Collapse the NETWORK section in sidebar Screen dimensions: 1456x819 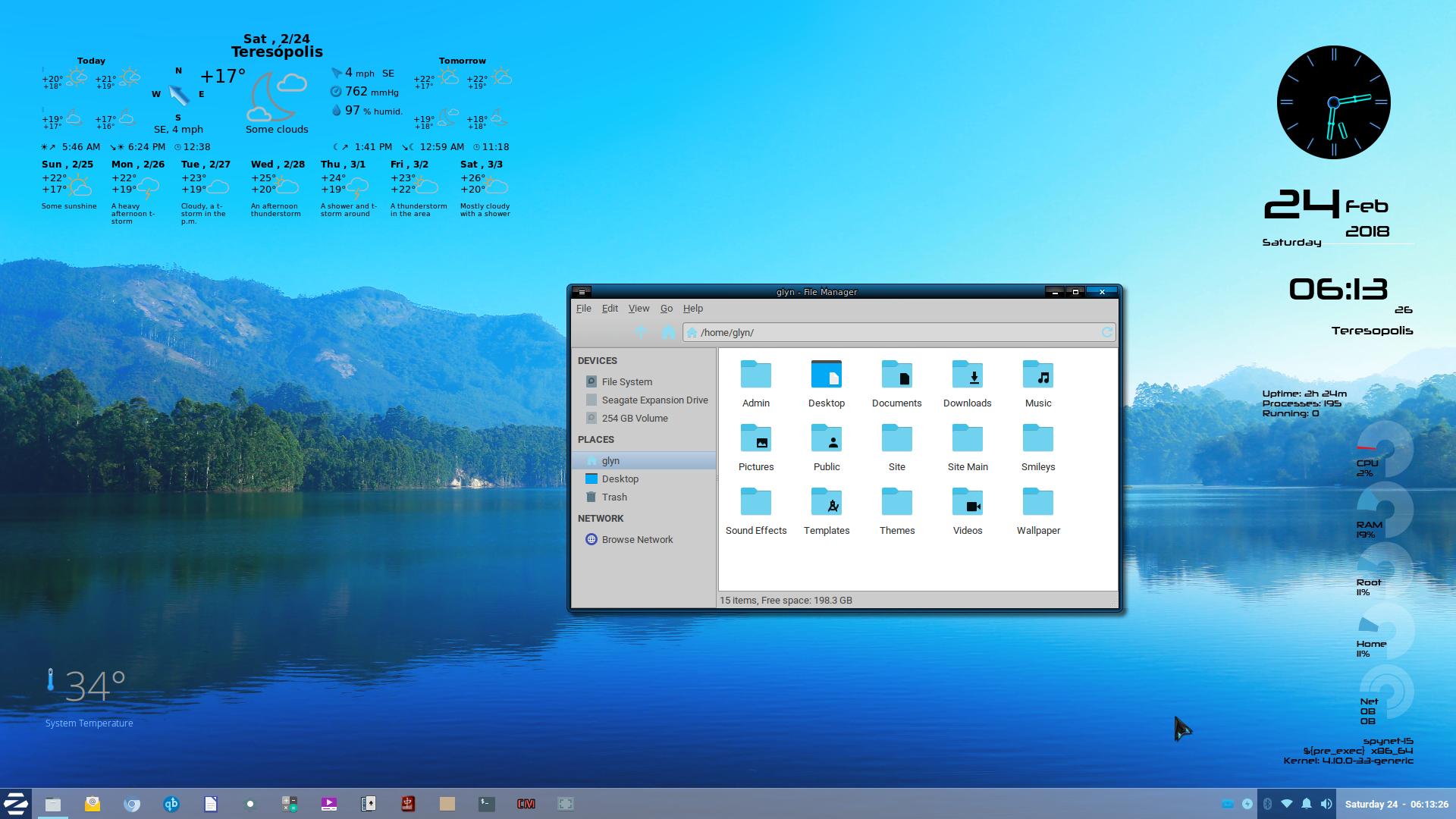pos(601,518)
